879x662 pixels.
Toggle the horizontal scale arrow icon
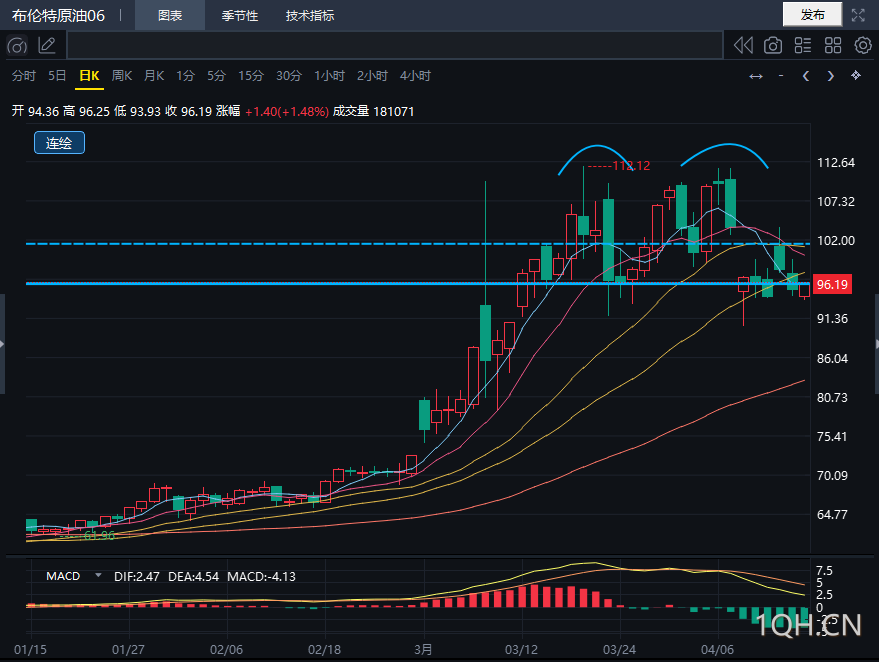[x=756, y=75]
